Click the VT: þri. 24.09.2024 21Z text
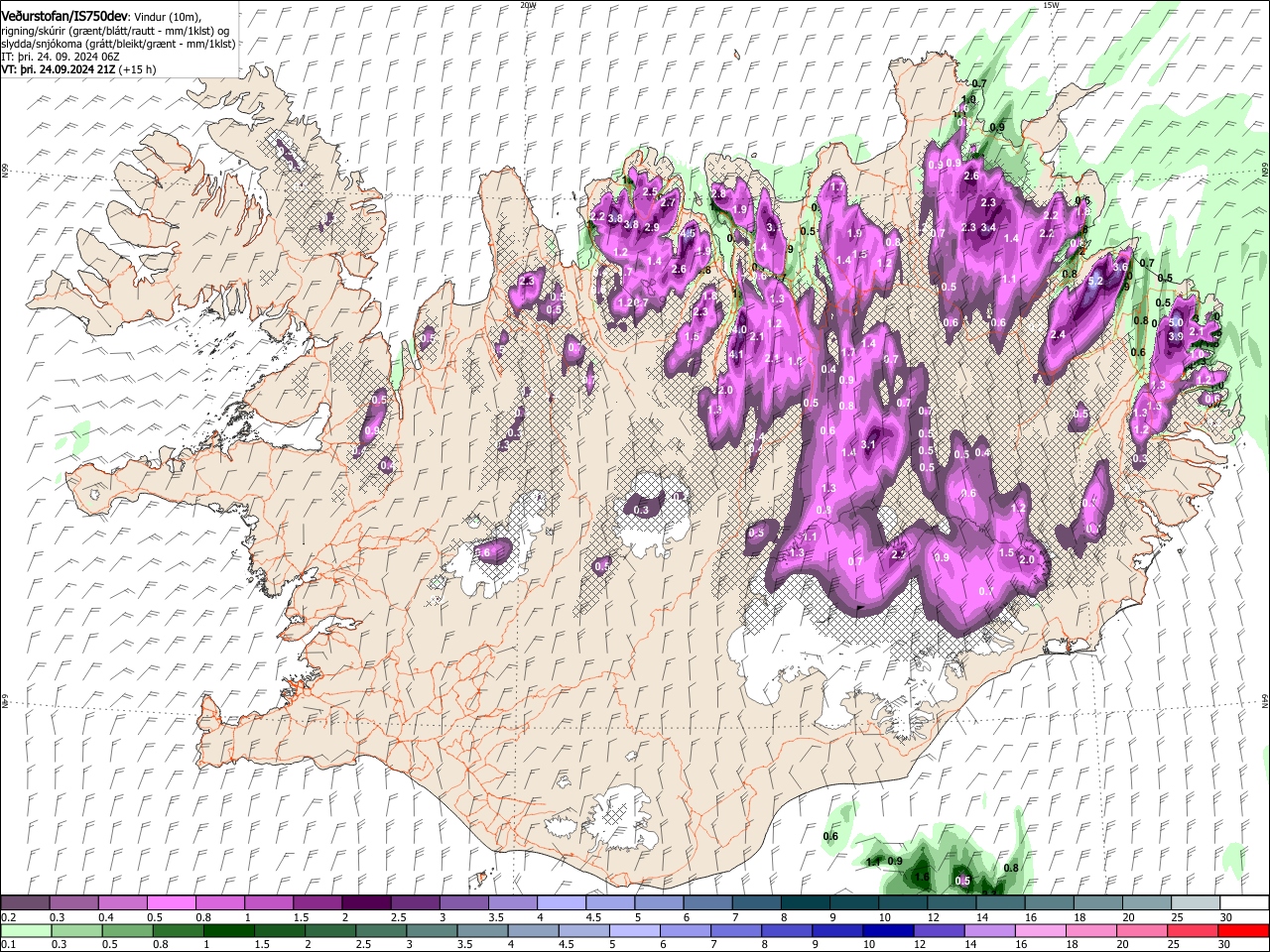The width and height of the screenshot is (1270, 952). [x=59, y=70]
